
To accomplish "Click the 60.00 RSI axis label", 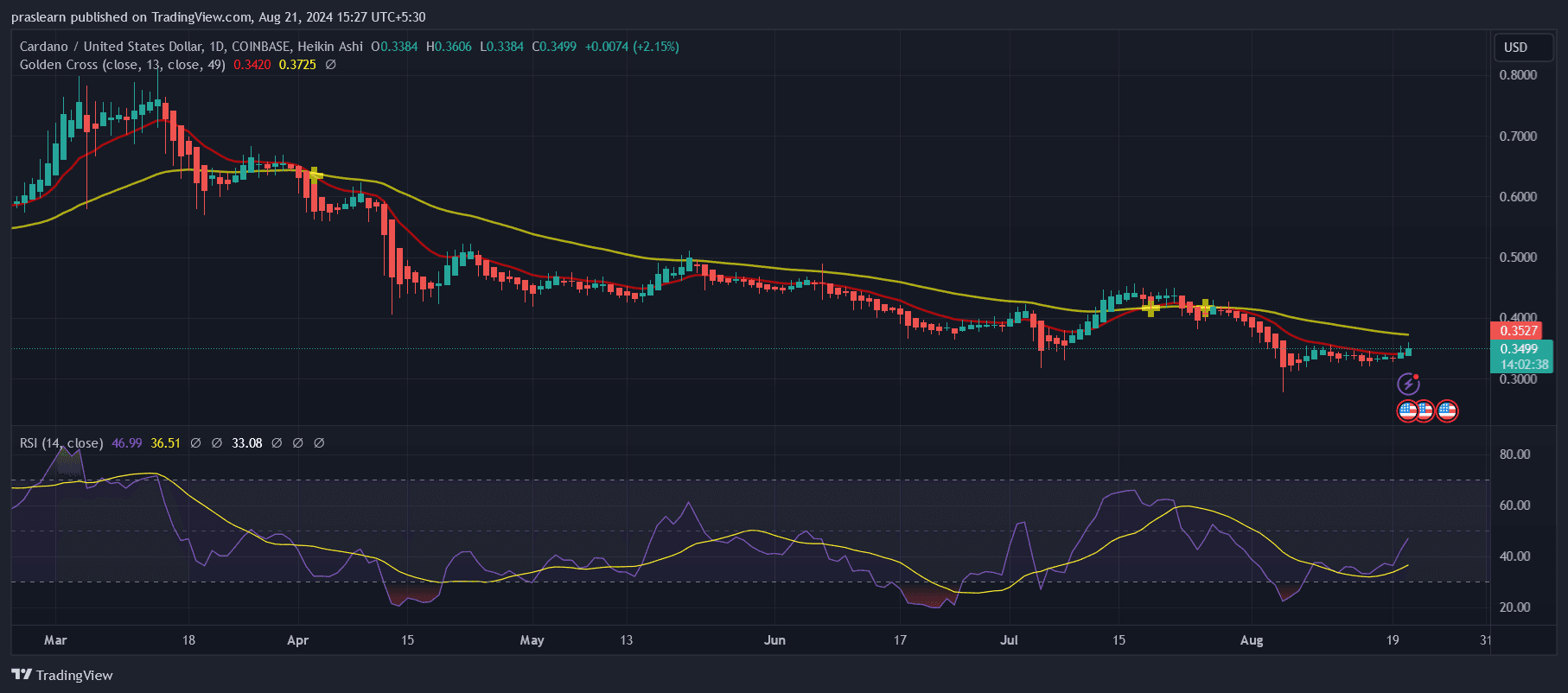I will (x=1515, y=505).
